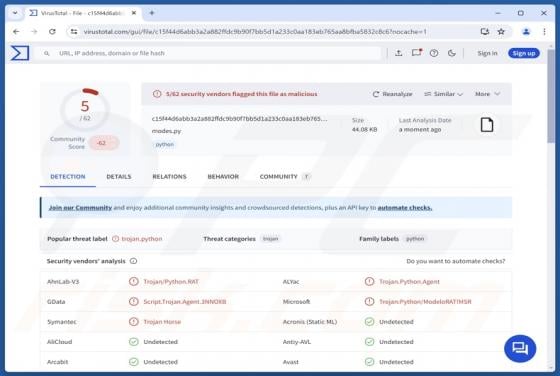Switch to the DETAILS tab
Viewport: 560px width, 376px height.
click(x=119, y=176)
